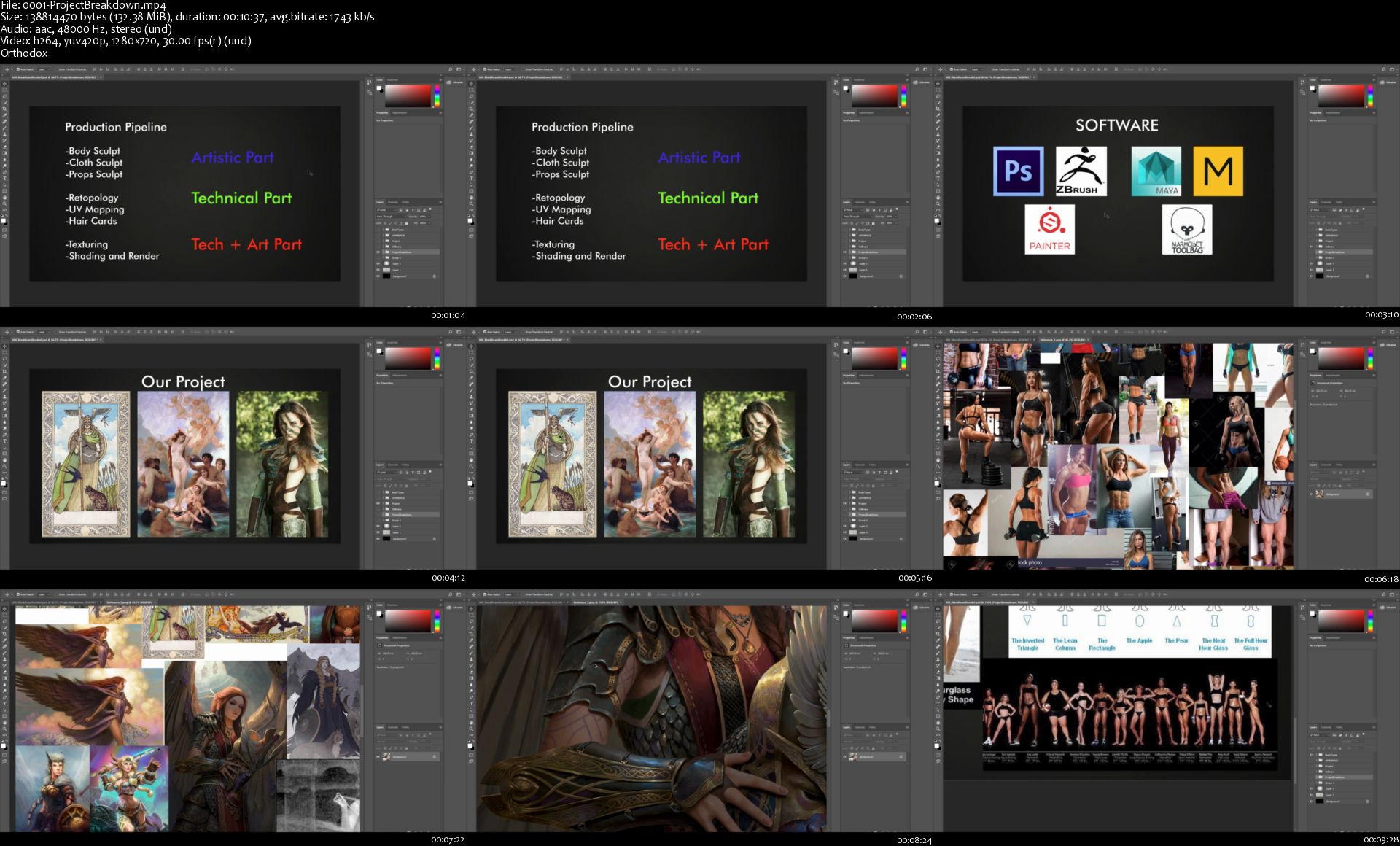
Task: Click Substance Painter logo on SOFTWARE slide
Action: click(x=1049, y=229)
